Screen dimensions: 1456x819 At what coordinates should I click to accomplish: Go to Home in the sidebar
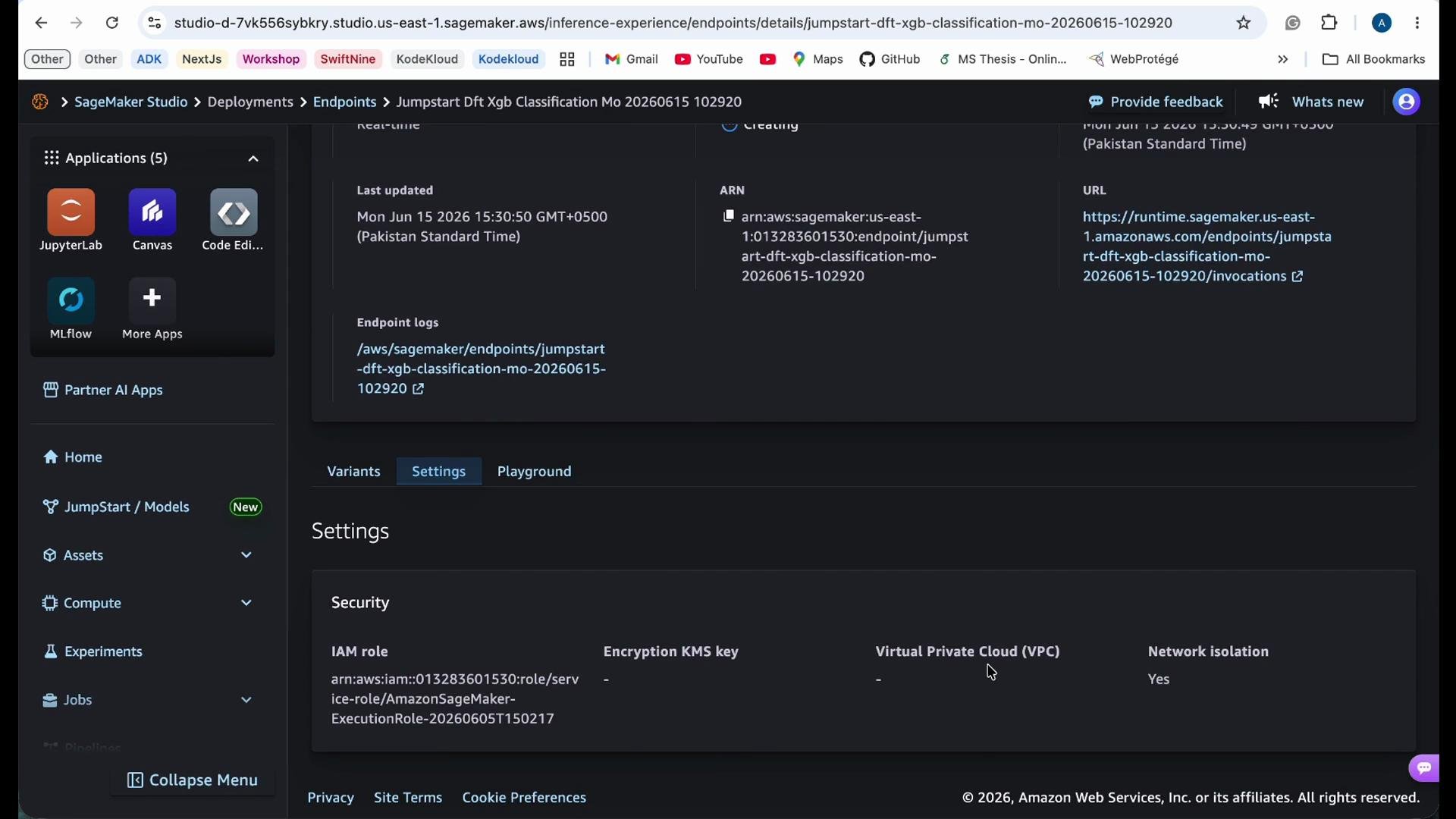(74, 457)
